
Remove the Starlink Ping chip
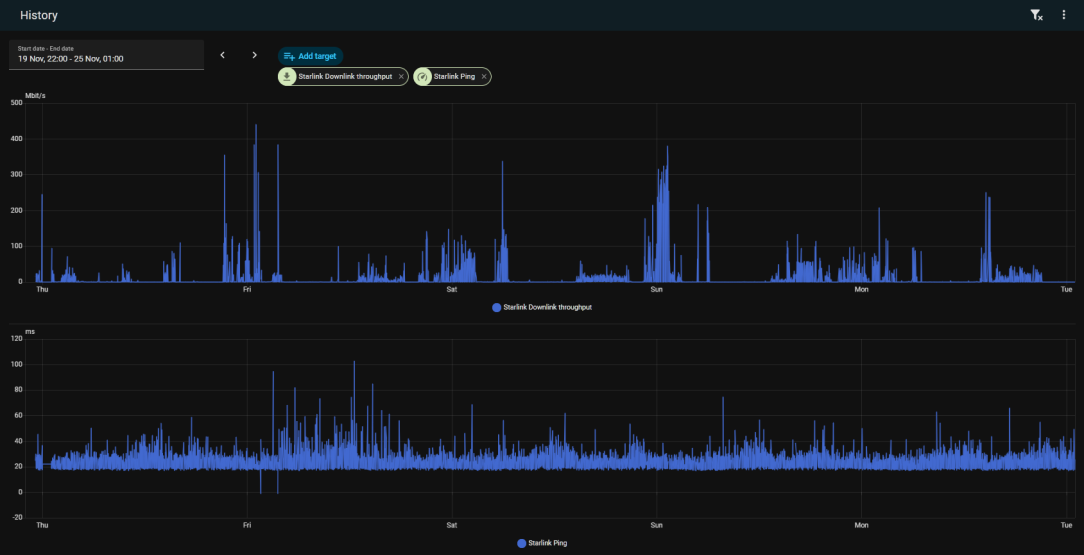click(x=484, y=77)
